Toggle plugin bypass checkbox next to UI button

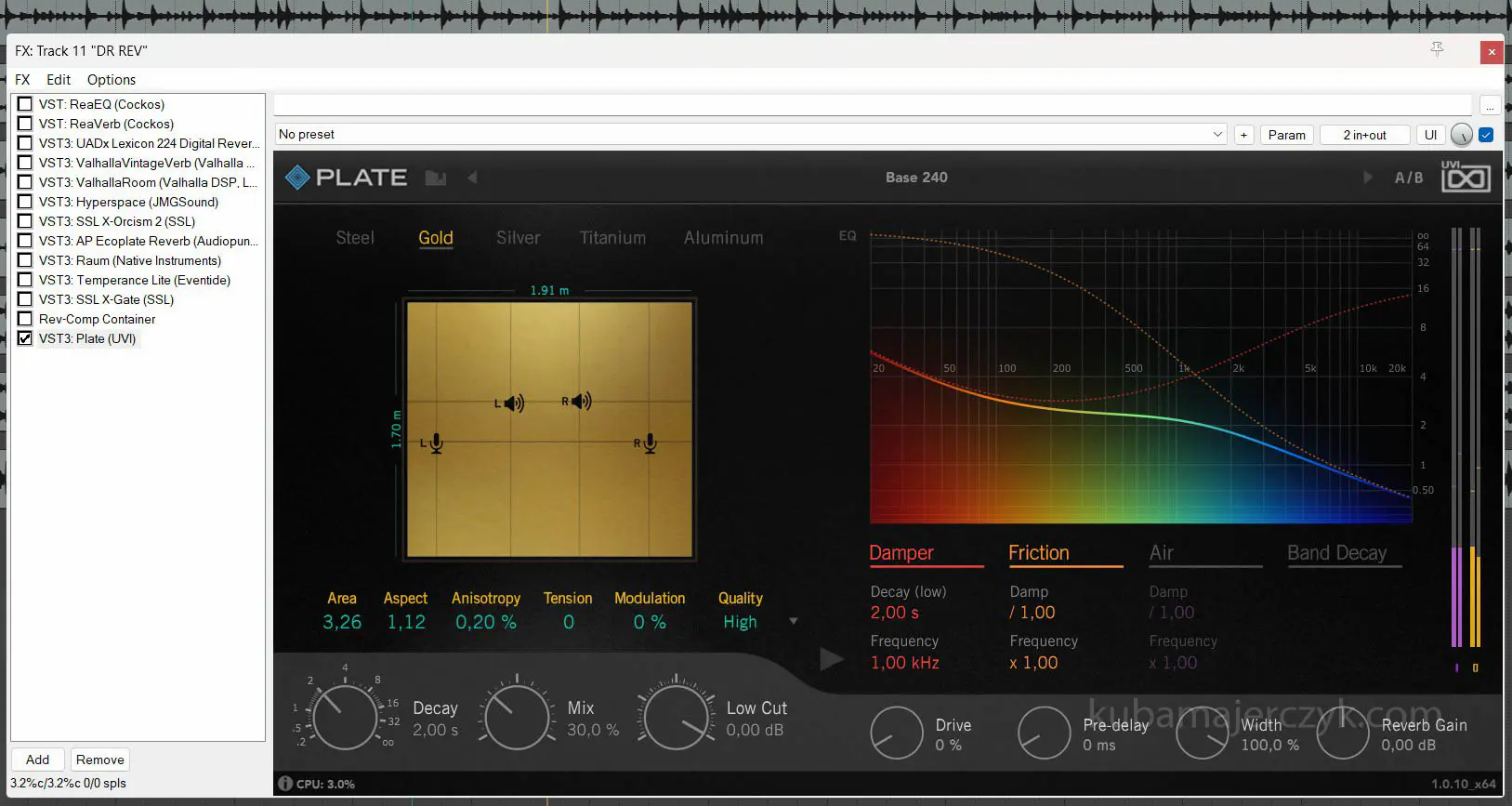tap(1486, 135)
